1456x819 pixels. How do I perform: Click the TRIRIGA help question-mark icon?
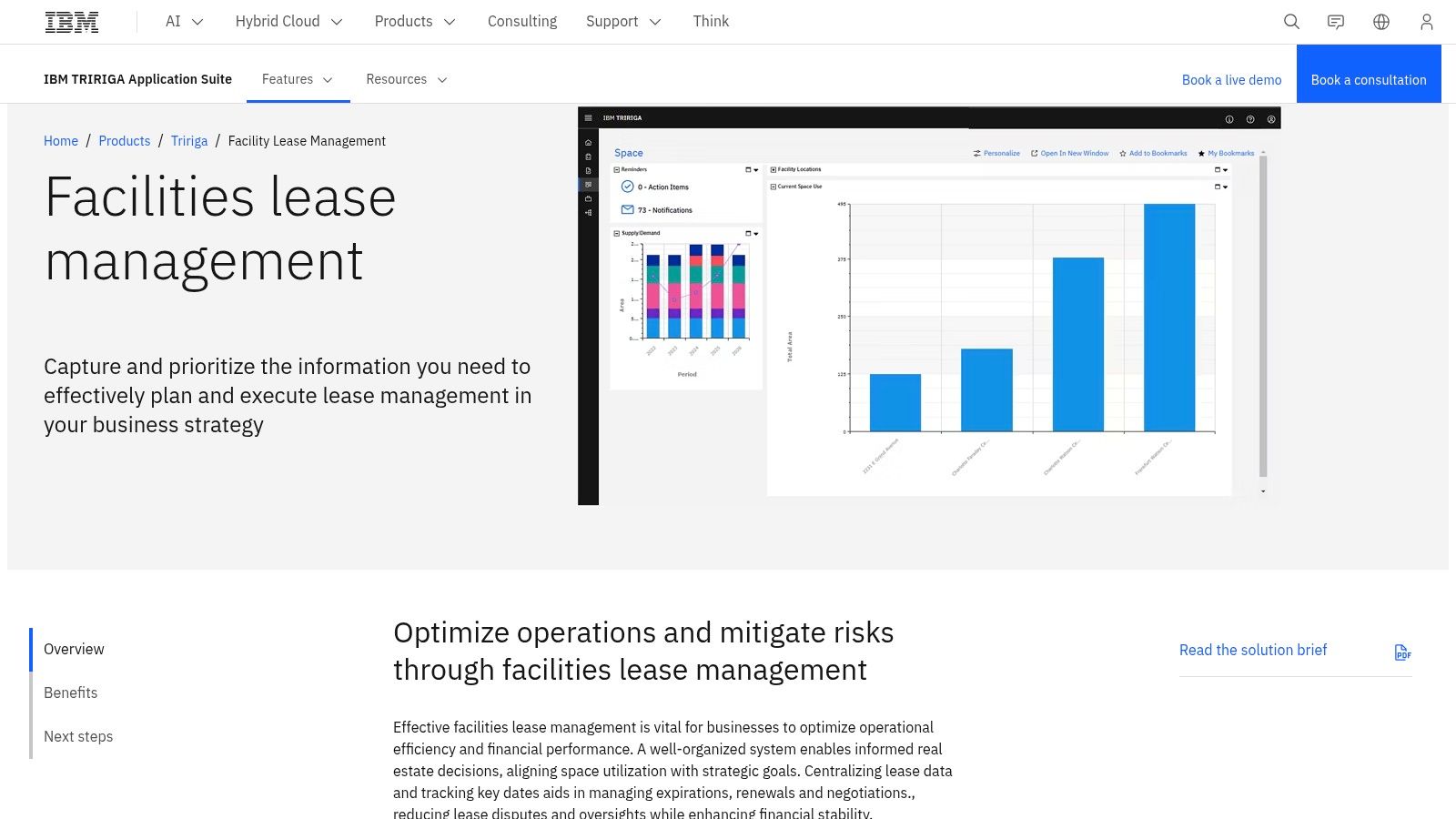tap(1250, 118)
